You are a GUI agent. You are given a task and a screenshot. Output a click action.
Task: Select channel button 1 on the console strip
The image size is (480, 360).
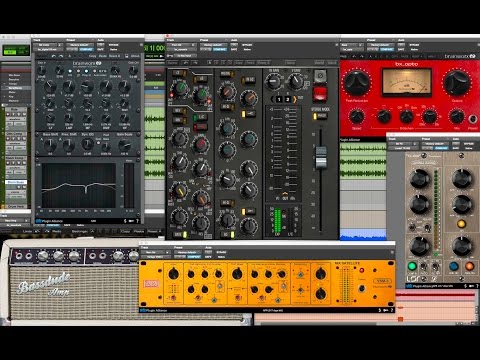pos(279,99)
